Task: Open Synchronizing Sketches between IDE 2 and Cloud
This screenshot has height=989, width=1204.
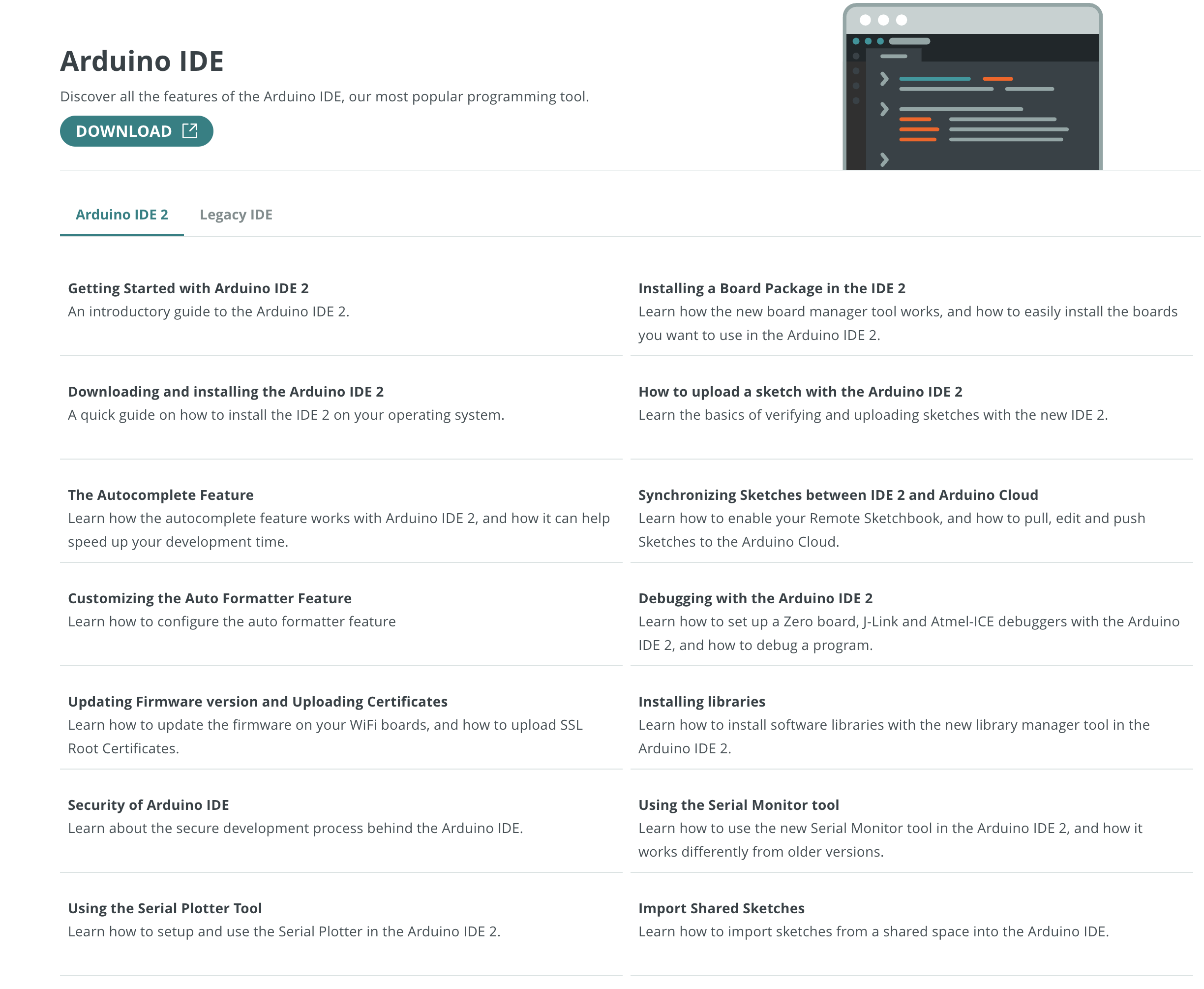Action: (x=837, y=495)
